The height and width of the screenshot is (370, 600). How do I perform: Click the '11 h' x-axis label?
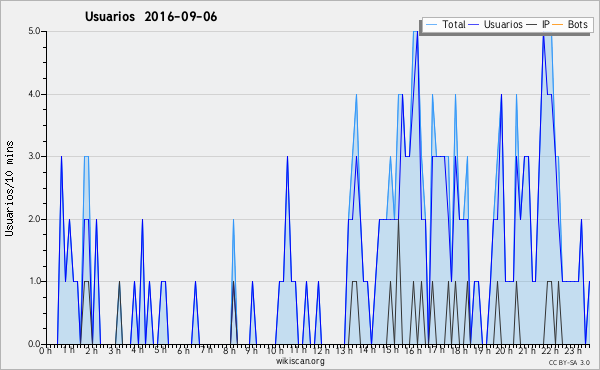298,350
